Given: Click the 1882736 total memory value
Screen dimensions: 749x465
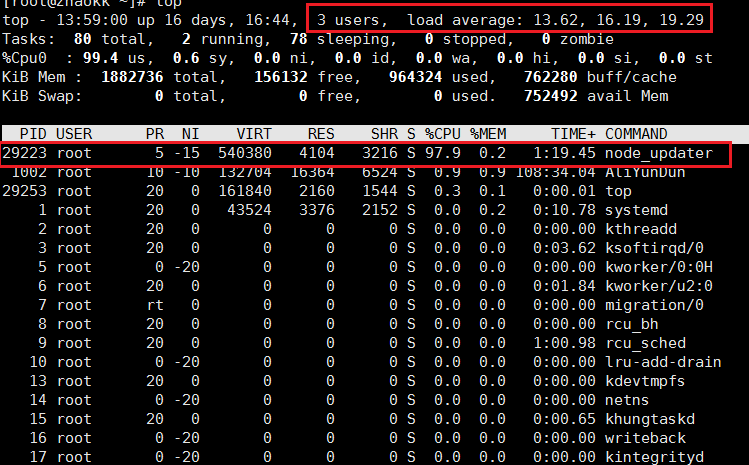Looking at the screenshot, I should (132, 77).
